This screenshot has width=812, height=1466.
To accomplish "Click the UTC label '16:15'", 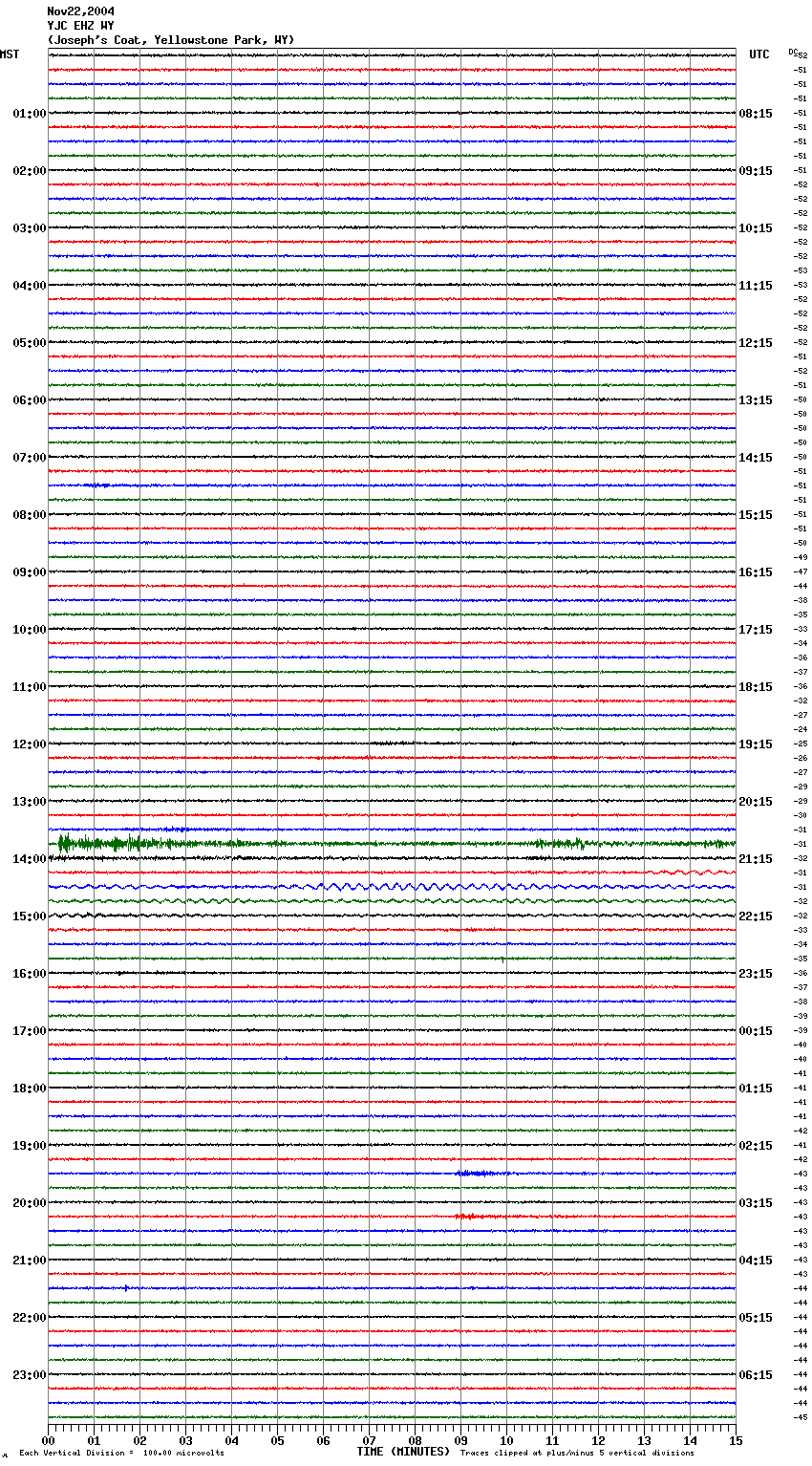I will [756, 572].
